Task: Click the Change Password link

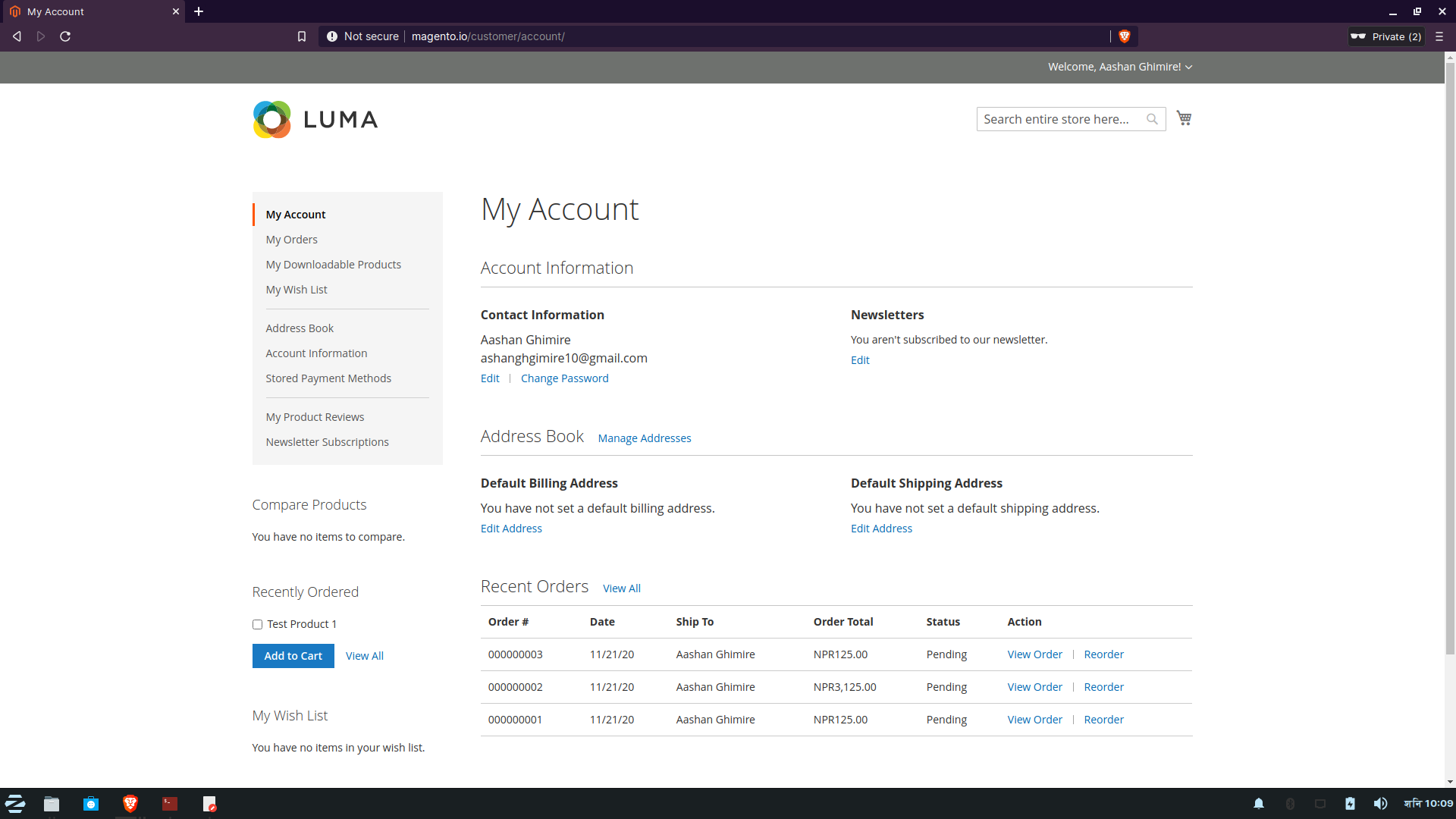Action: (x=564, y=378)
